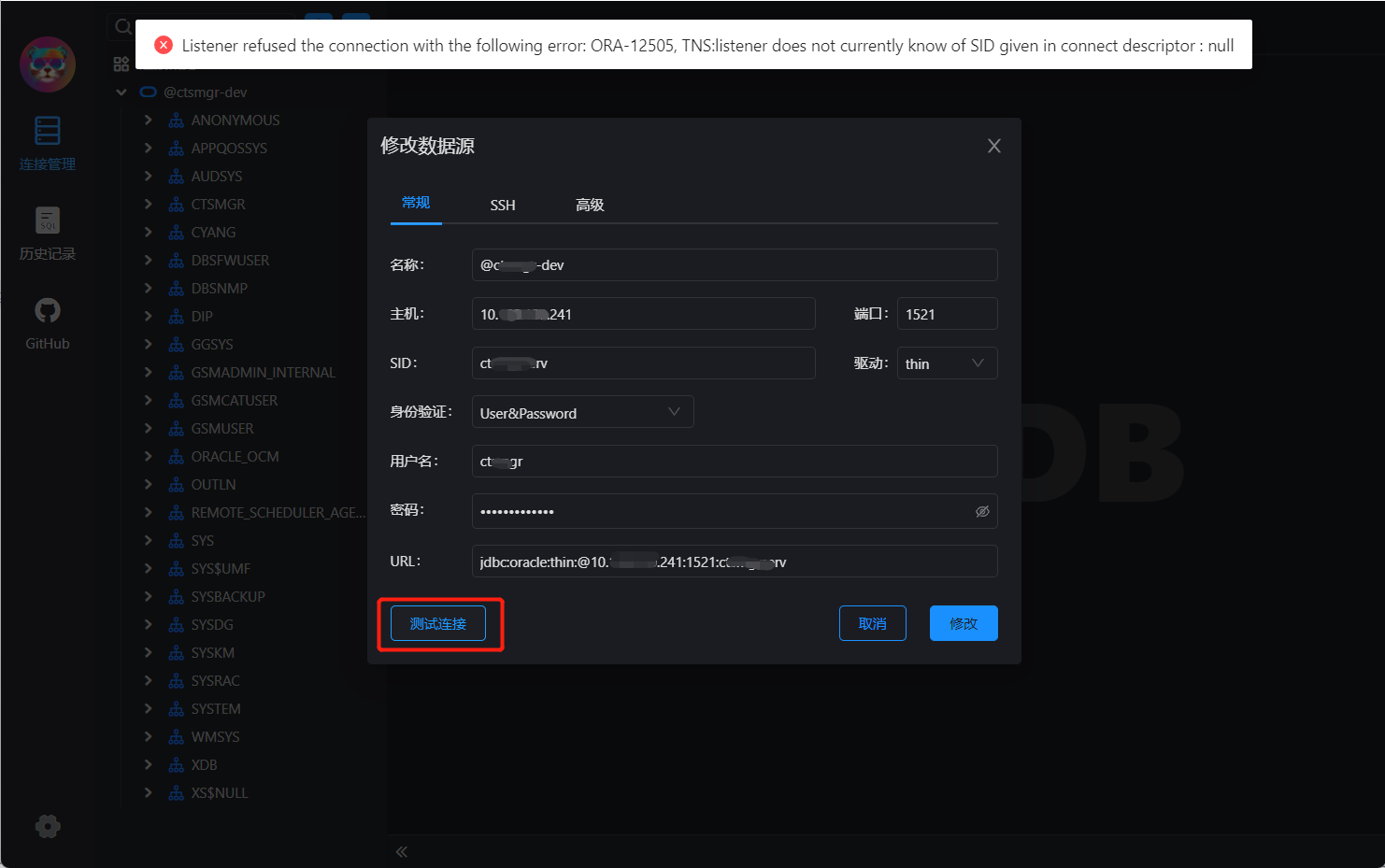This screenshot has height=868, width=1385.
Task: Open the 驱动 driver dropdown showing thin
Action: click(x=947, y=363)
